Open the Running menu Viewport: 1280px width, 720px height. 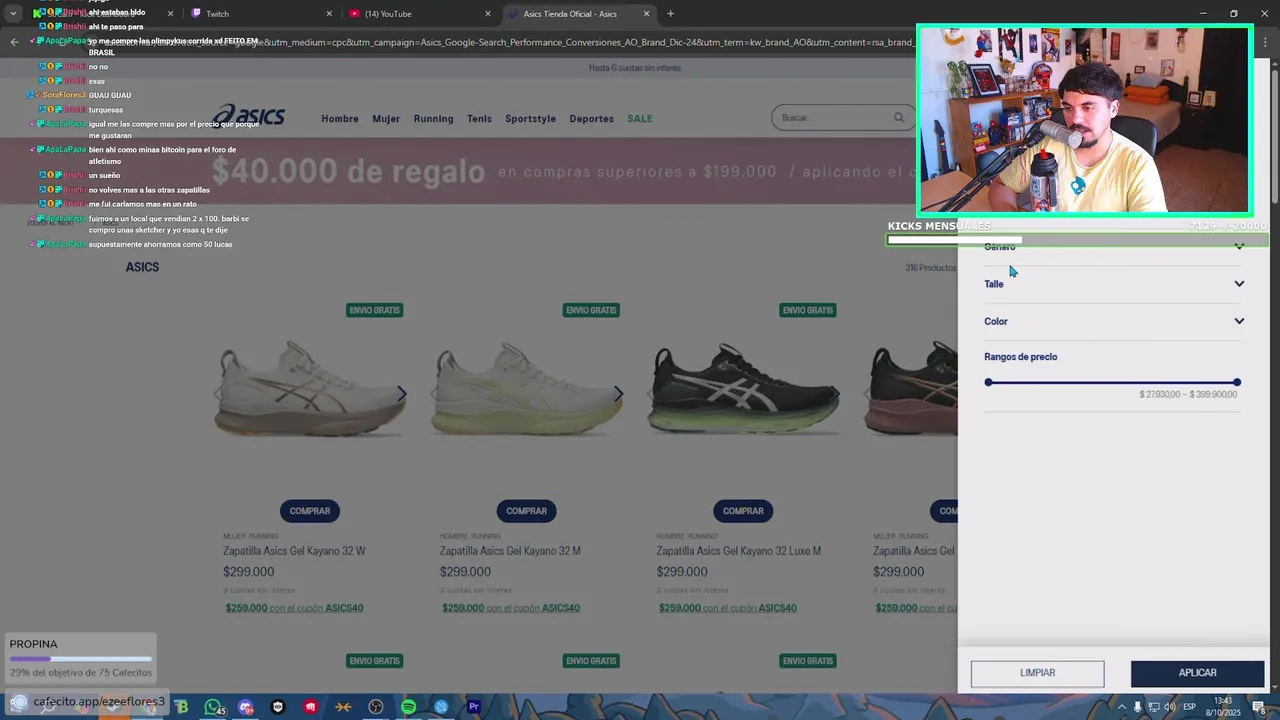pyautogui.click(x=433, y=118)
